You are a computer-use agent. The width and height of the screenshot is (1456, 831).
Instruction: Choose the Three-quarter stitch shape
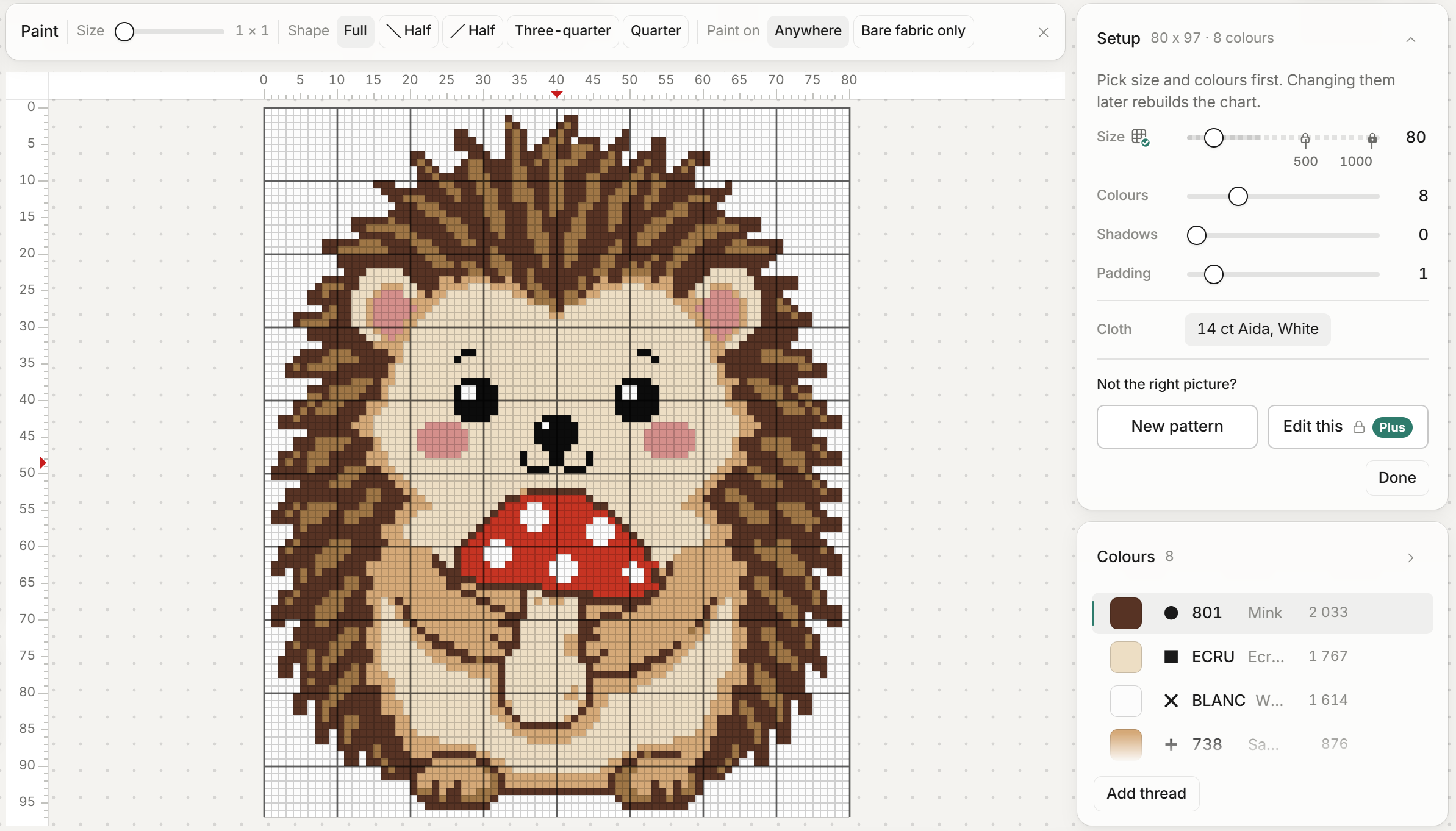(x=562, y=31)
